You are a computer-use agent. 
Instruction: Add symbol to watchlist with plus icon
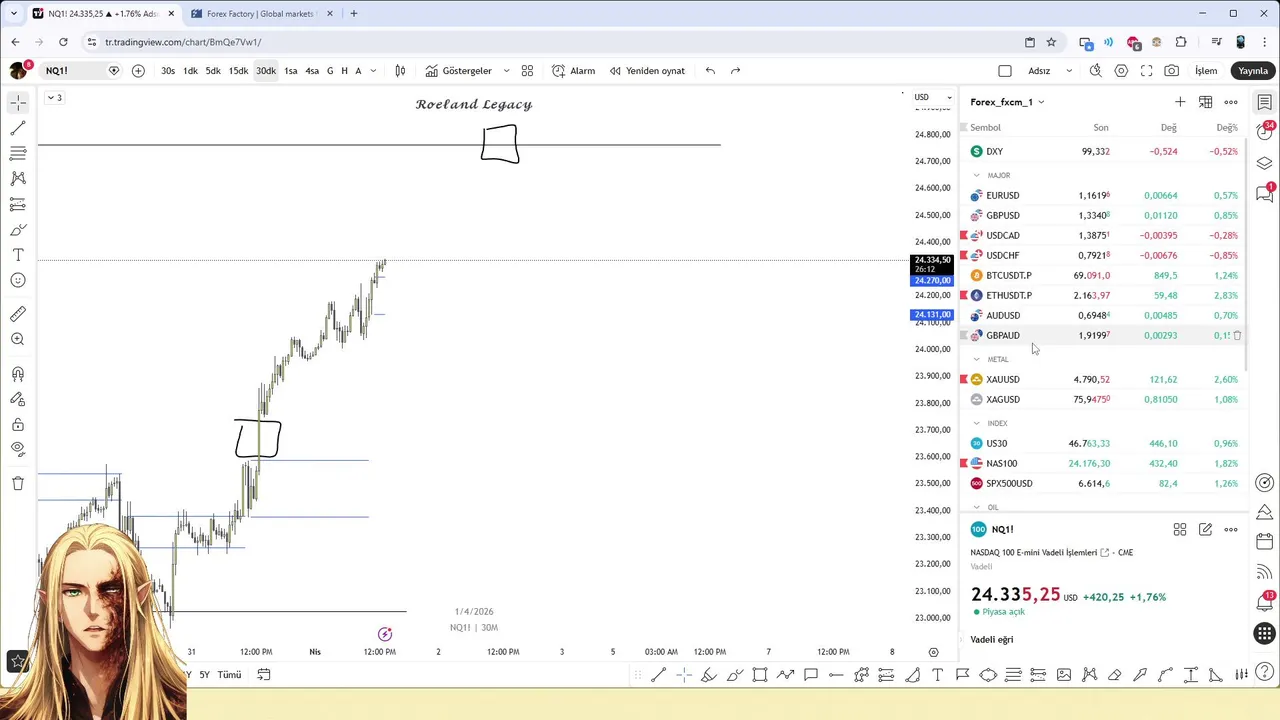(x=1180, y=102)
